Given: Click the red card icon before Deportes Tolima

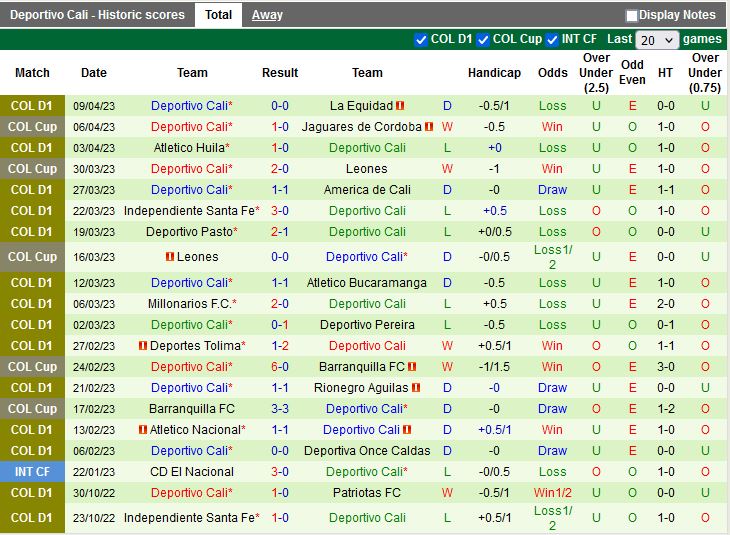Looking at the screenshot, I should pyautogui.click(x=143, y=346).
